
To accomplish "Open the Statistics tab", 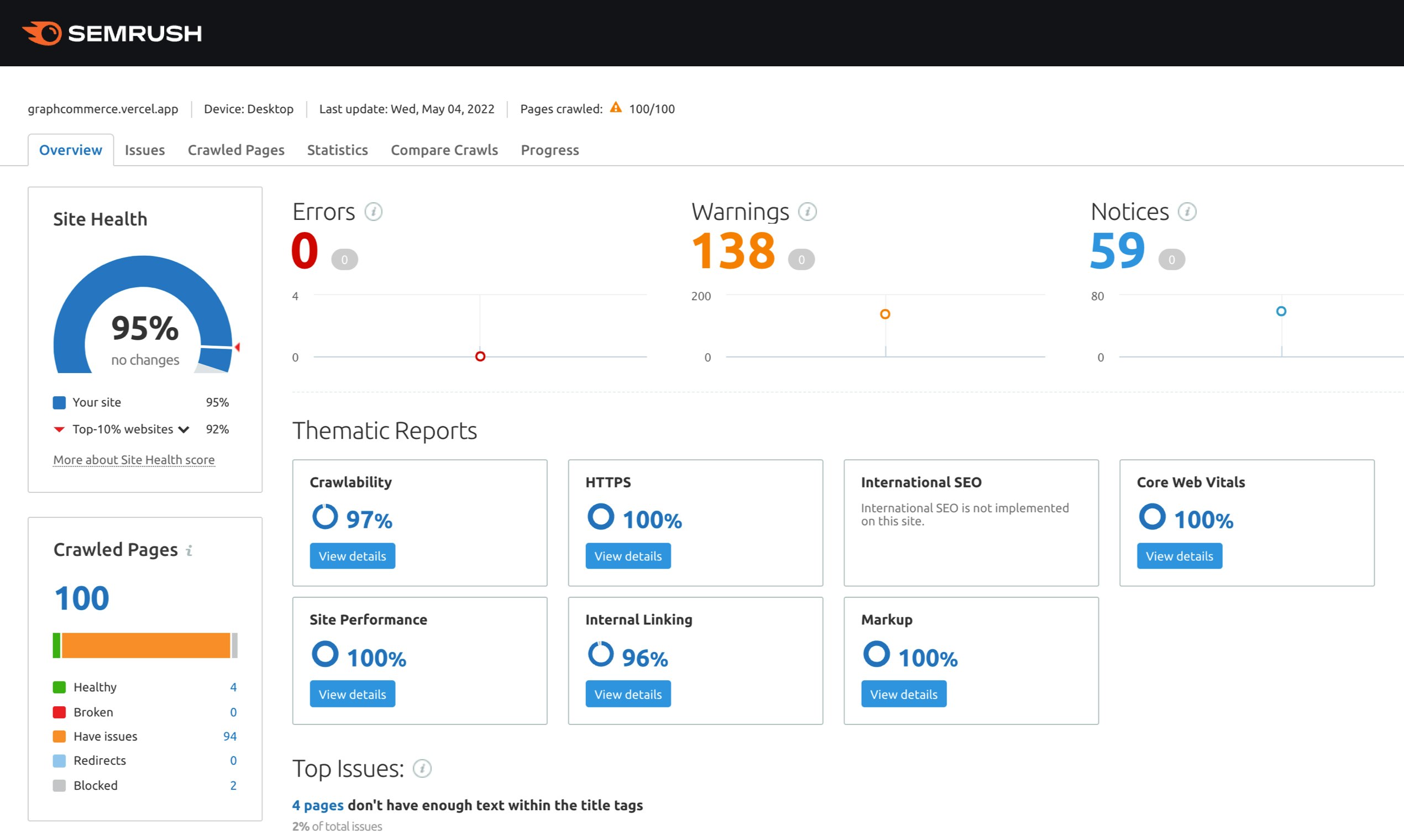I will 337,150.
